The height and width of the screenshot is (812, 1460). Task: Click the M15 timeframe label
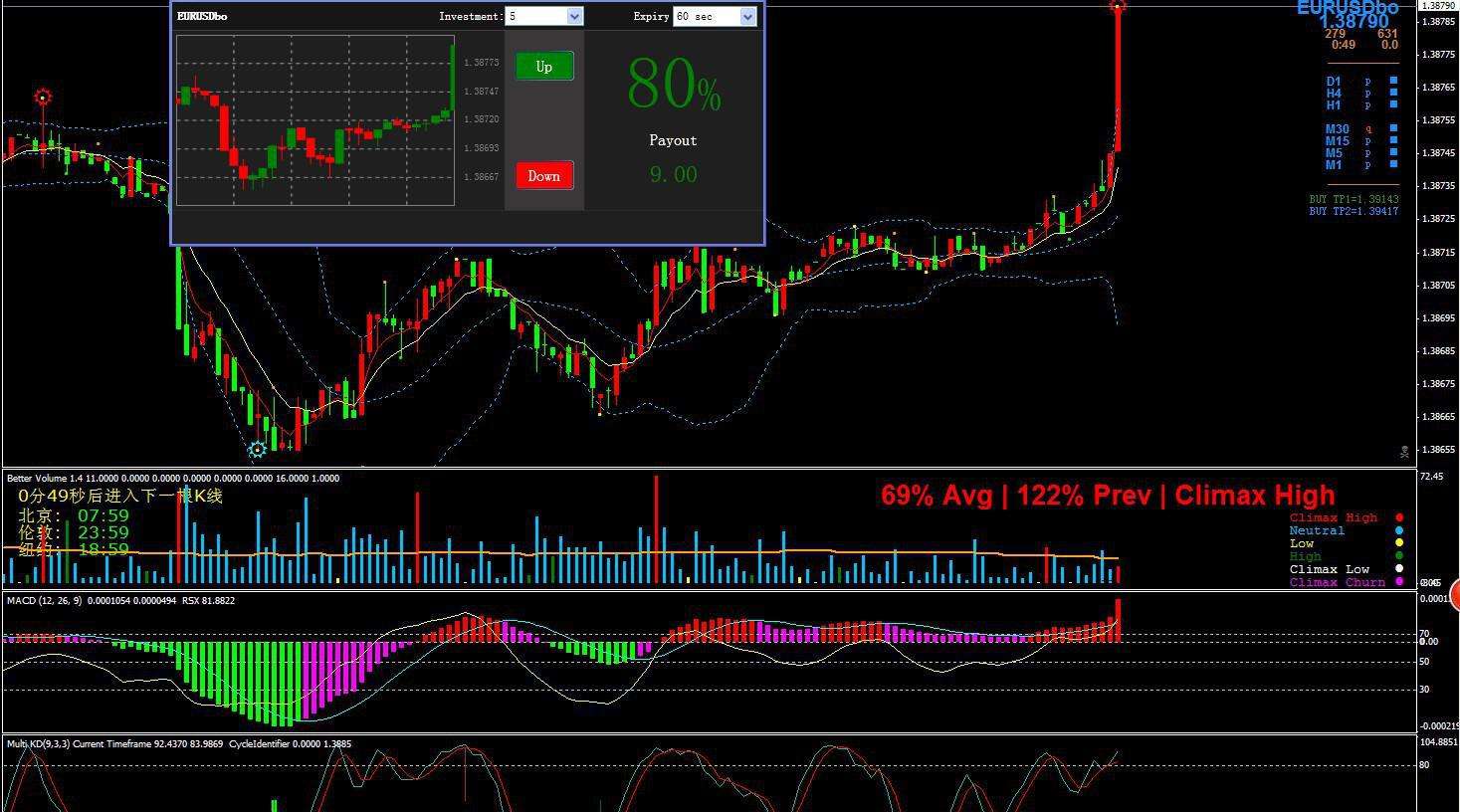(1337, 141)
